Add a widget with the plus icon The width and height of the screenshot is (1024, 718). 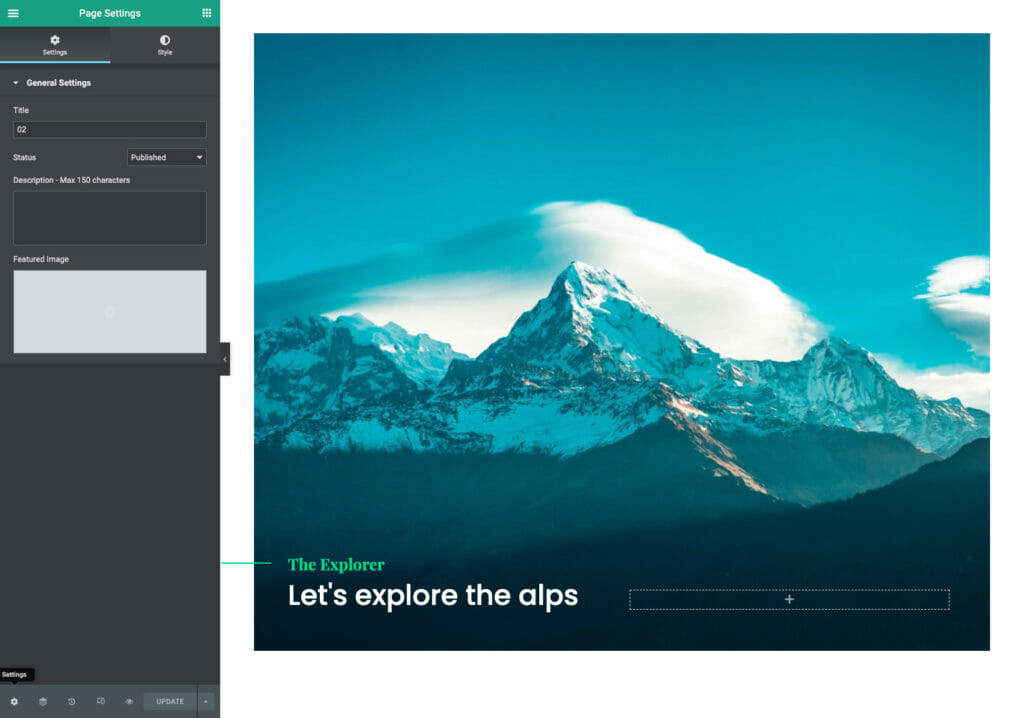789,600
